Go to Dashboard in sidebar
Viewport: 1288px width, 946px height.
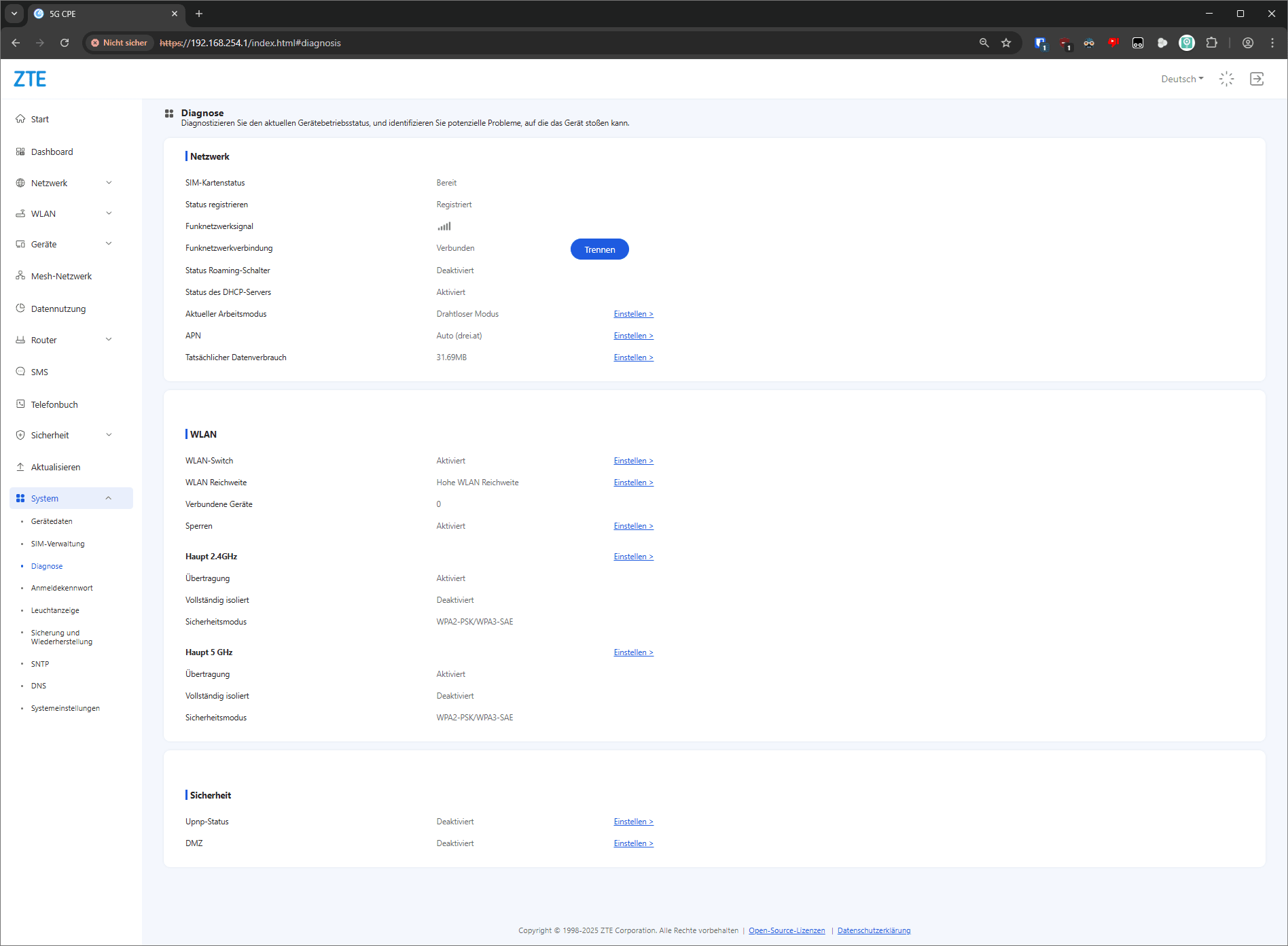tap(52, 152)
